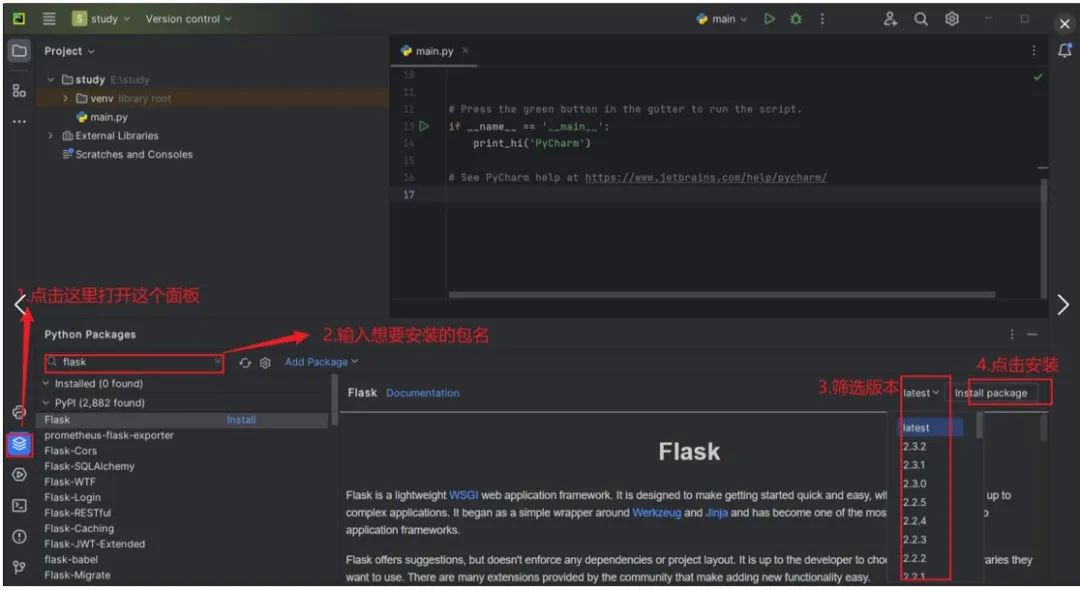Open the Python Packages tool window icon

19,444
